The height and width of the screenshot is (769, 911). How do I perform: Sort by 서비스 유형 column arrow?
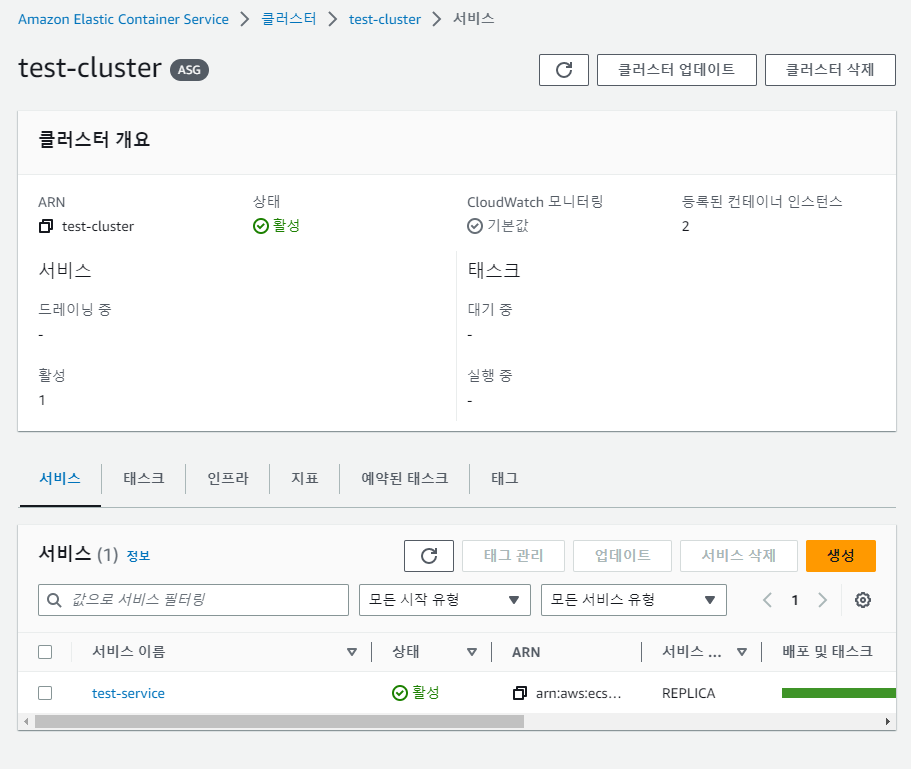click(741, 652)
